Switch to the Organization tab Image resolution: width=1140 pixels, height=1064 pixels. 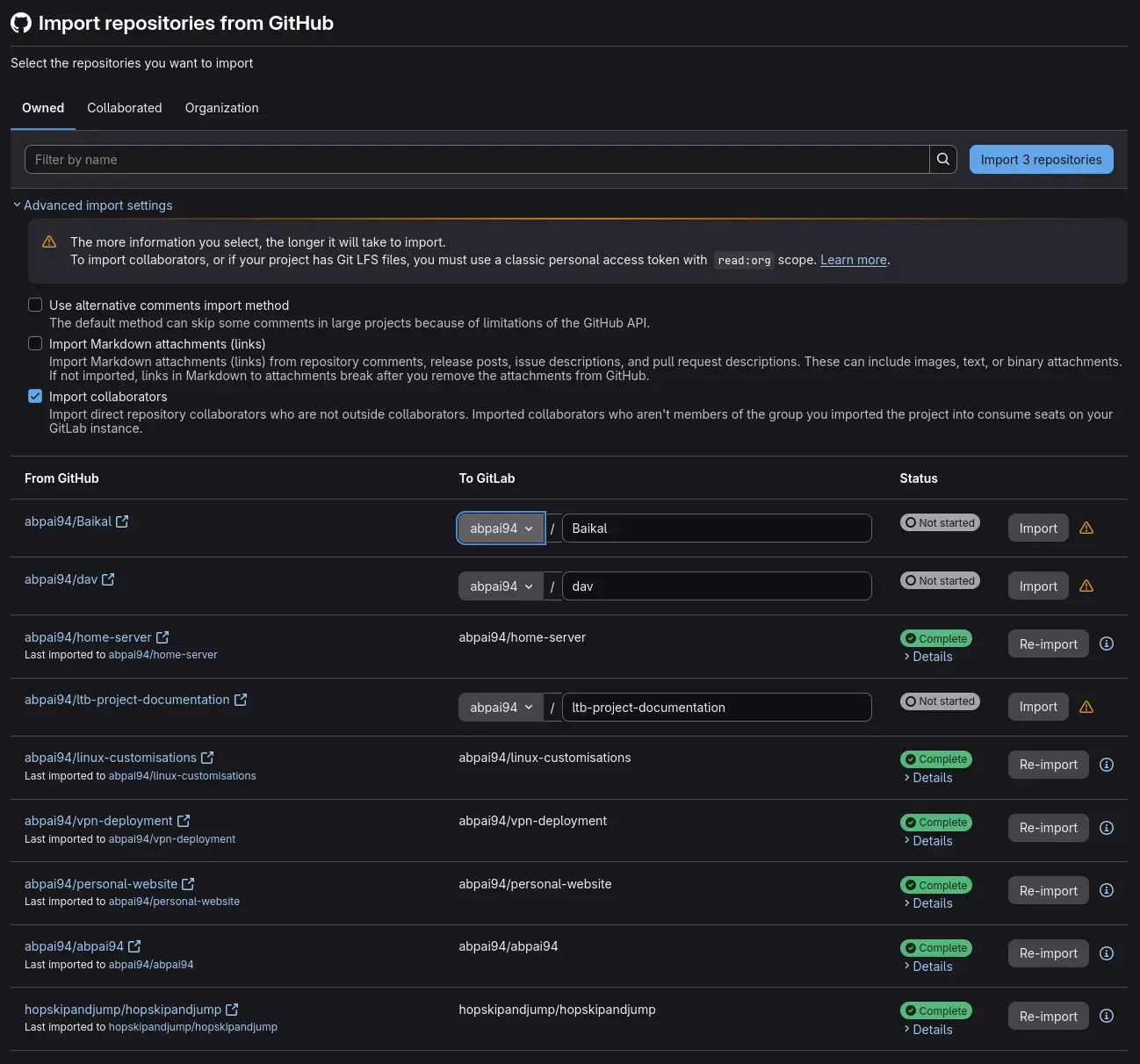[222, 108]
